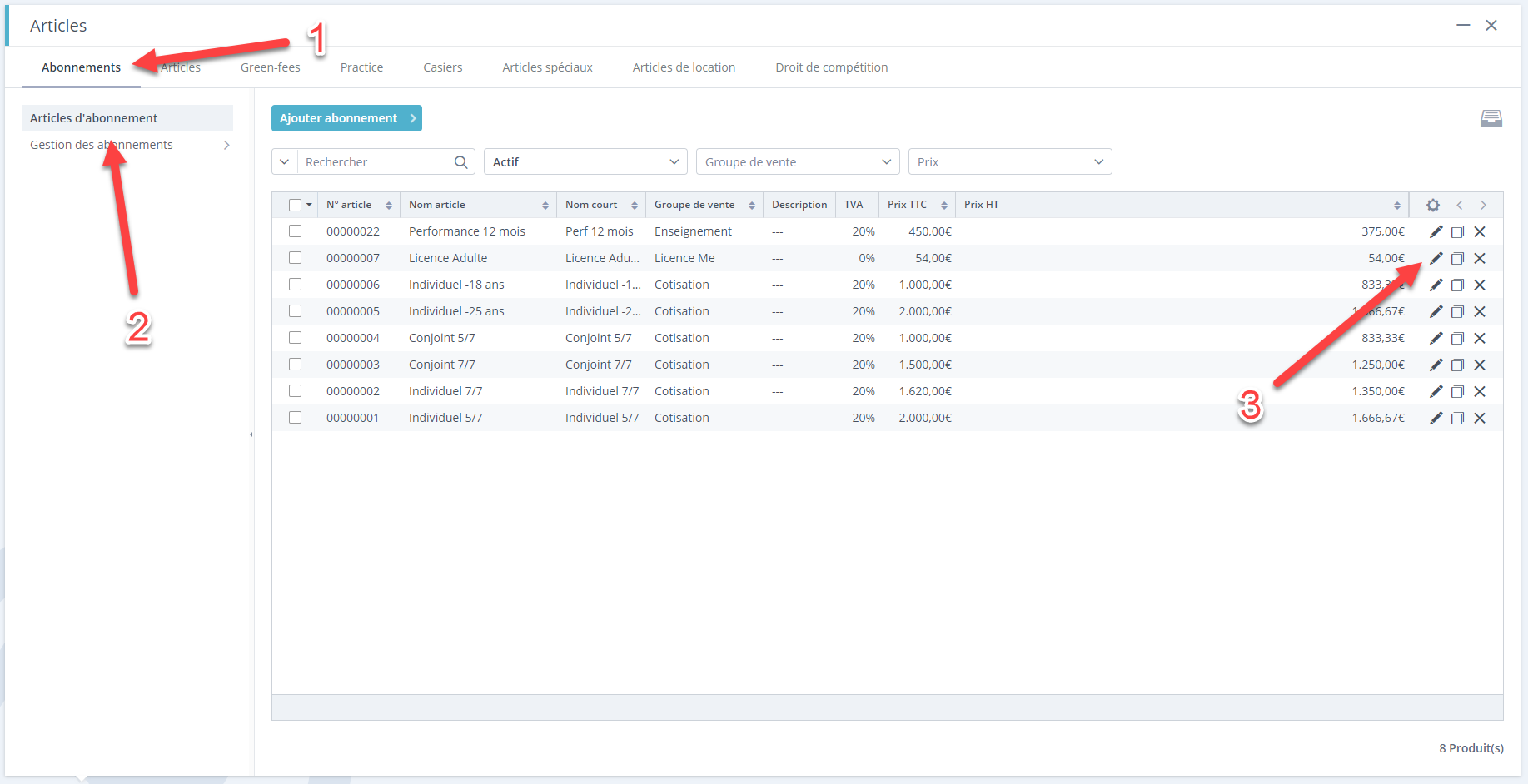This screenshot has width=1528, height=784.
Task: Edit the Individuel 7/7 article
Action: tap(1436, 391)
